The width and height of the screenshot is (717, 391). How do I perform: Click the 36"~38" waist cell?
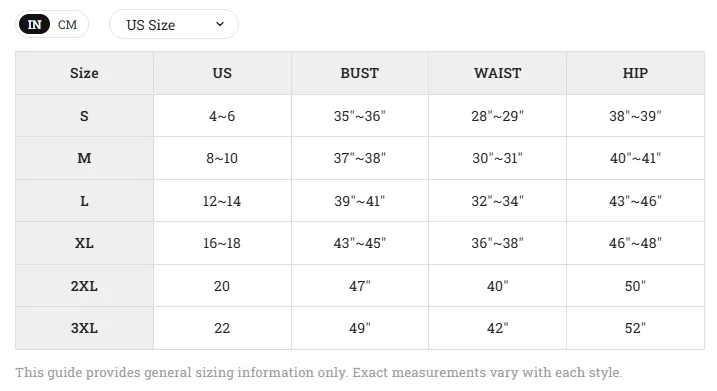tap(498, 243)
